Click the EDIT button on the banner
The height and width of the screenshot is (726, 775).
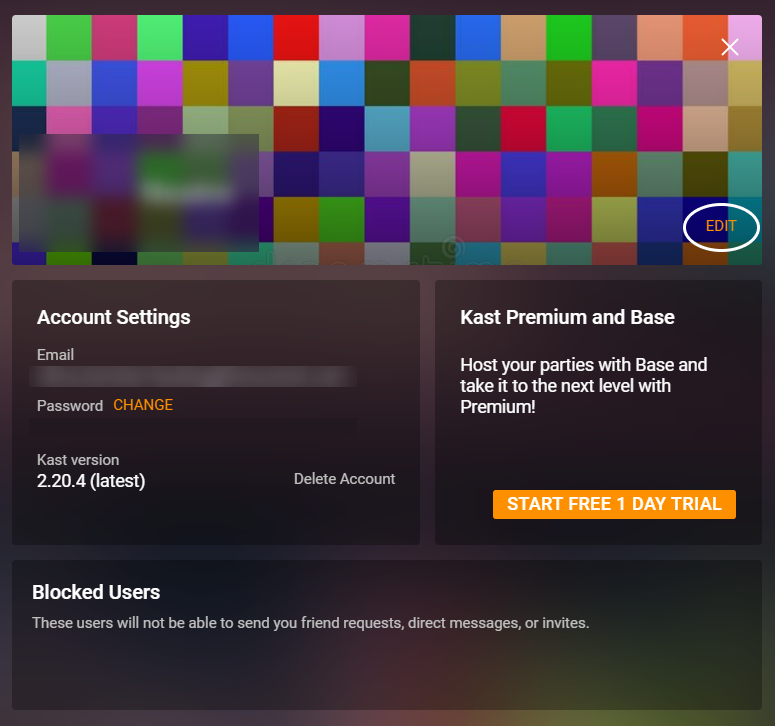click(x=721, y=227)
